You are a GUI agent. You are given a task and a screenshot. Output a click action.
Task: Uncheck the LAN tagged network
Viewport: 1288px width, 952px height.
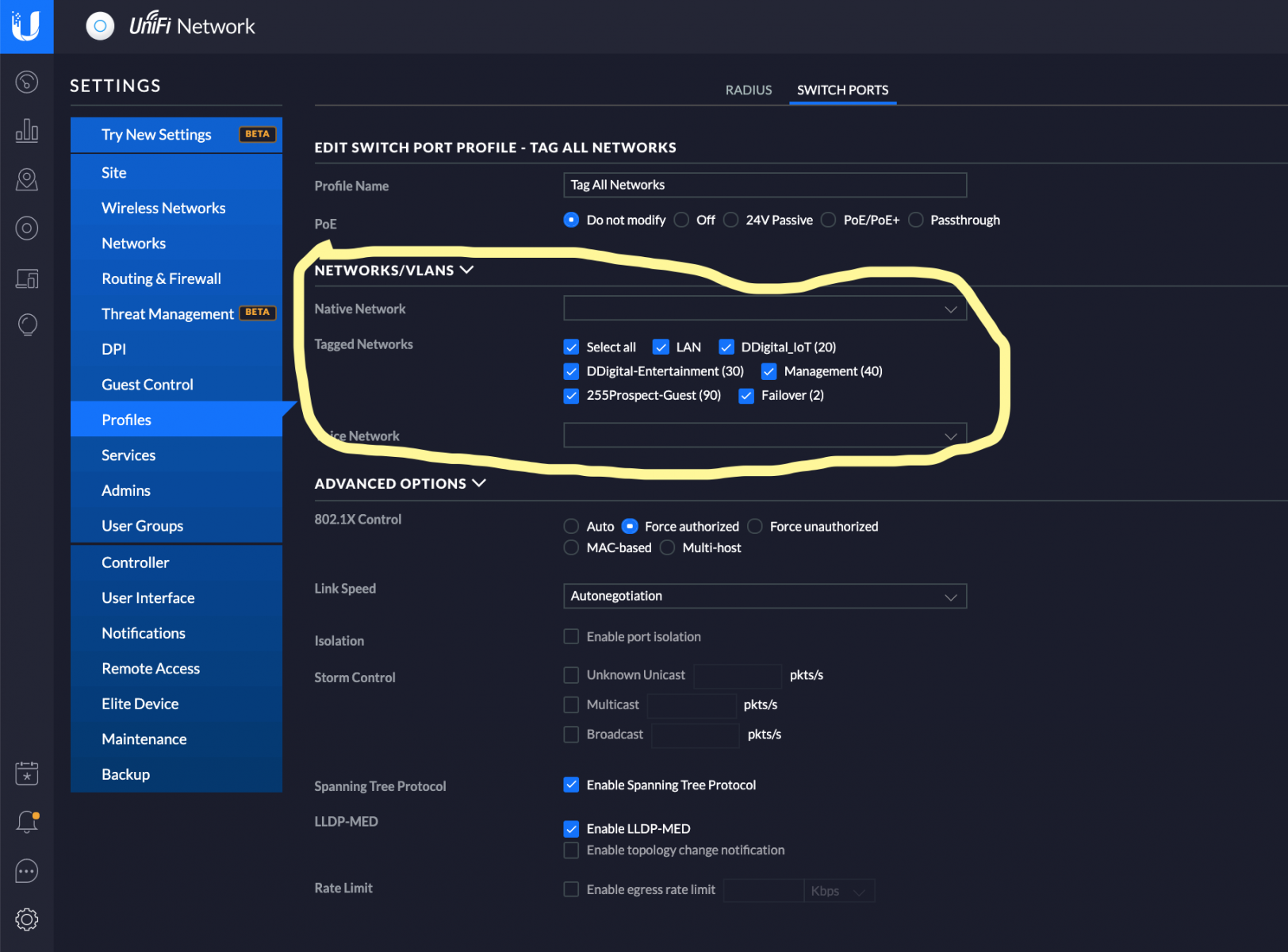[661, 347]
